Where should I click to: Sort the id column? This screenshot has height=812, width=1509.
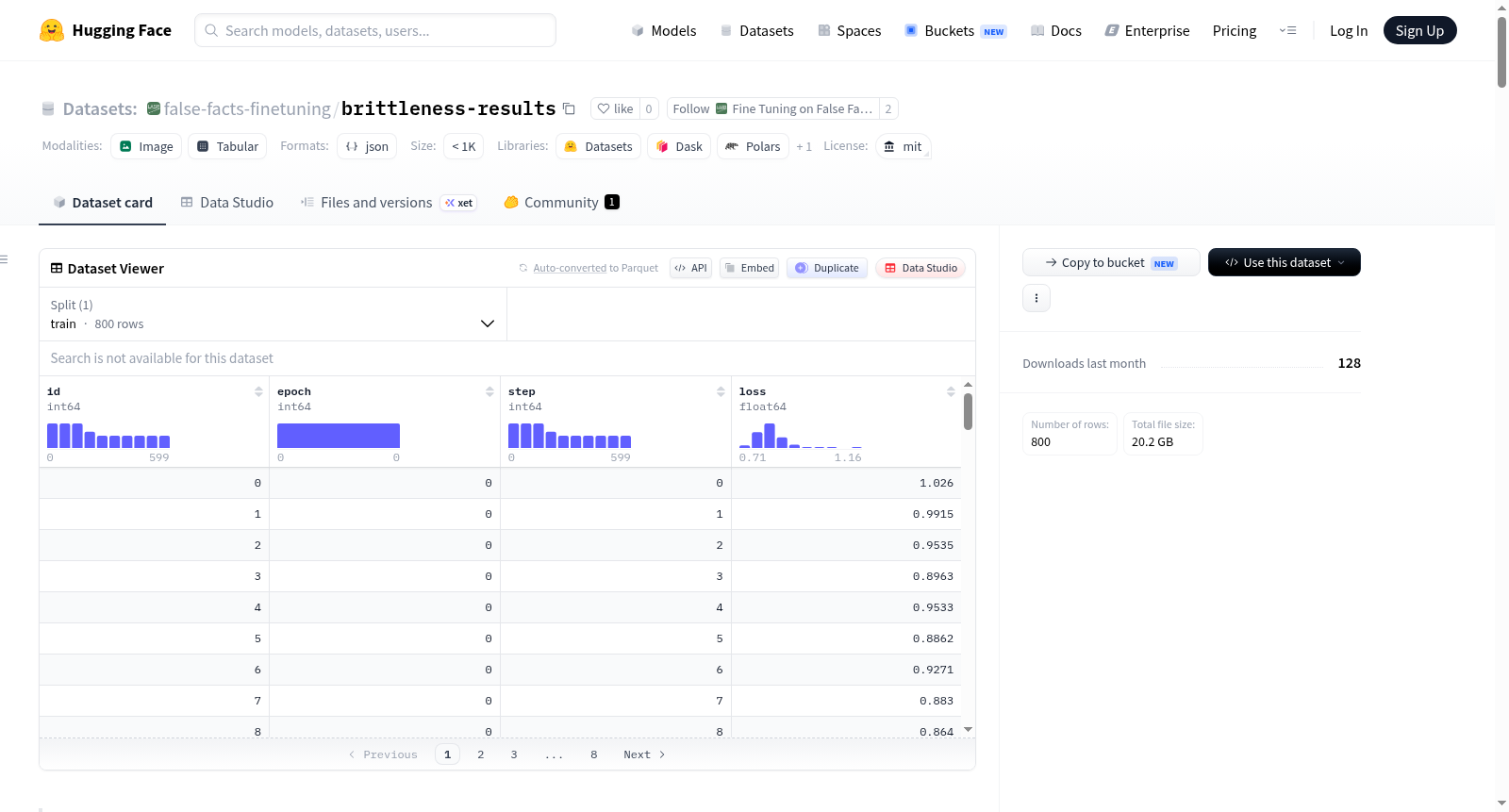(x=258, y=391)
